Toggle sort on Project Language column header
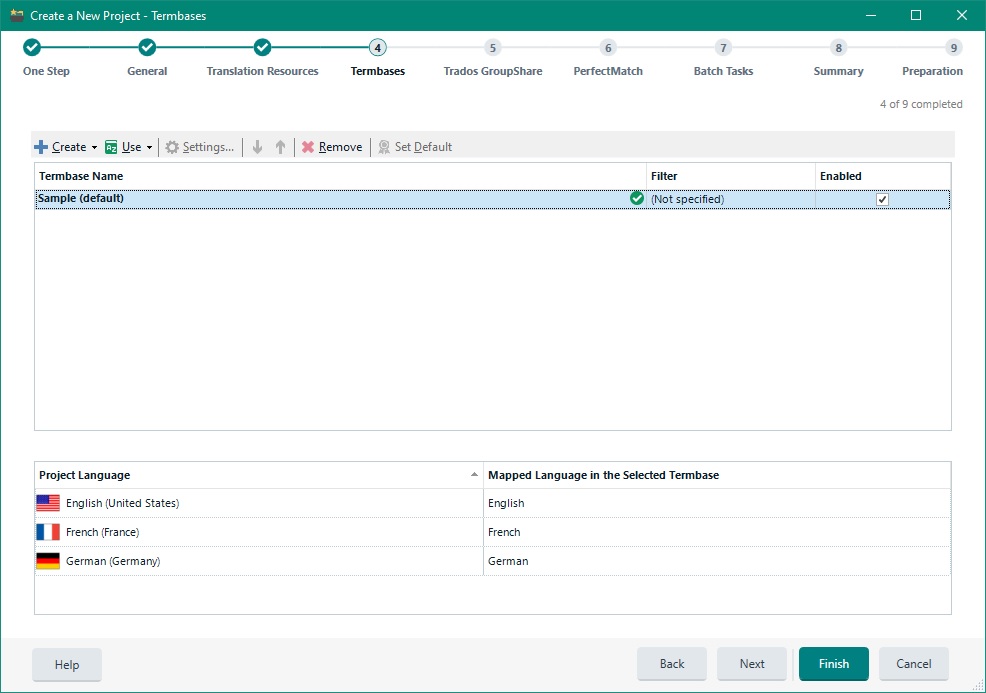The image size is (986, 693). click(x=258, y=475)
